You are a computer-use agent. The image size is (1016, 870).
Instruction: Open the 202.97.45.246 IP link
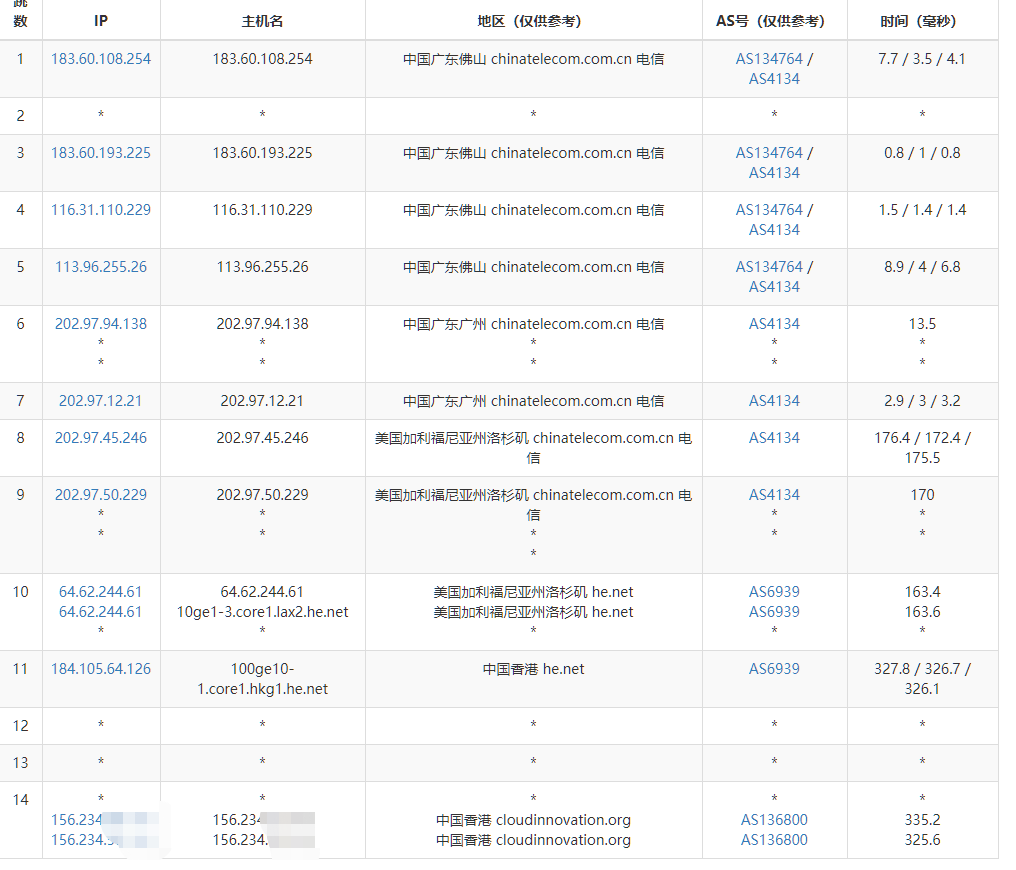pos(101,438)
